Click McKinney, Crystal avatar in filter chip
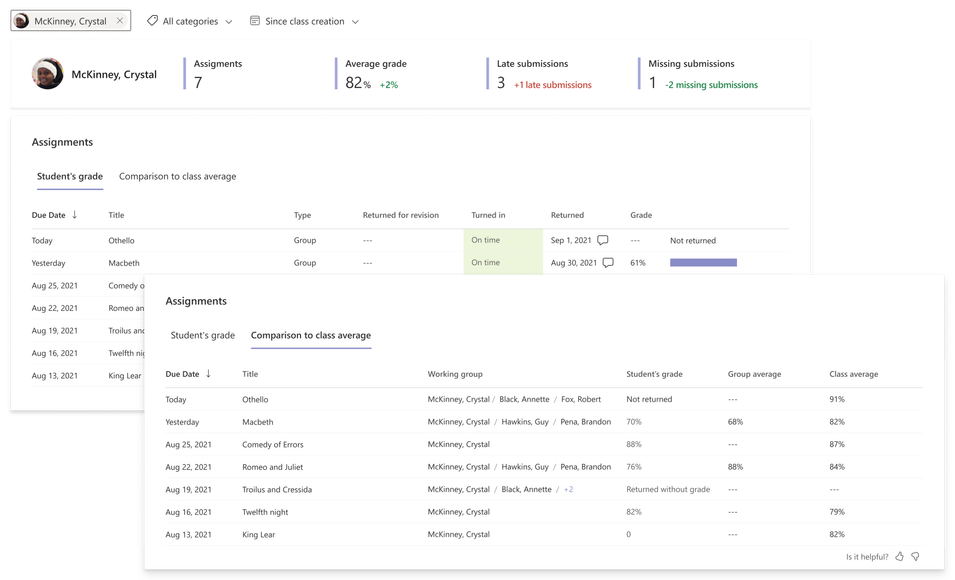The height and width of the screenshot is (580, 955). point(21,21)
